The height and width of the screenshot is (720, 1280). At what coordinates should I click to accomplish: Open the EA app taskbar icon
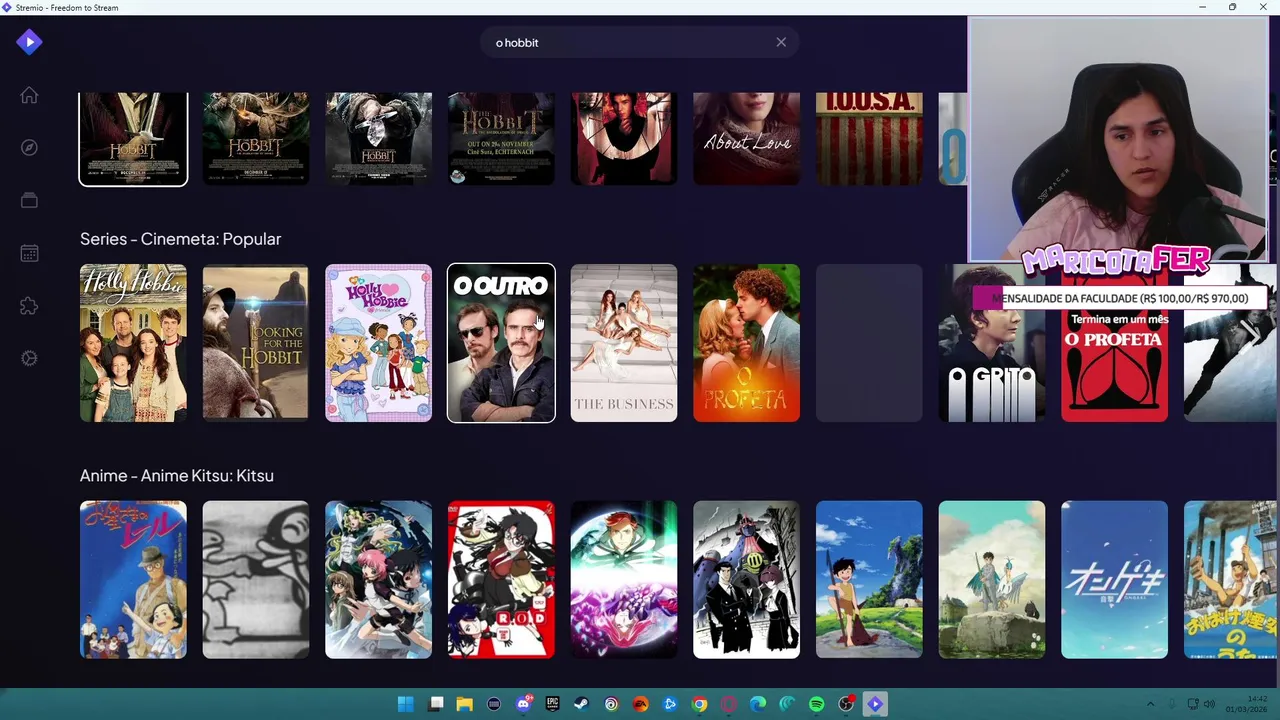coord(641,704)
